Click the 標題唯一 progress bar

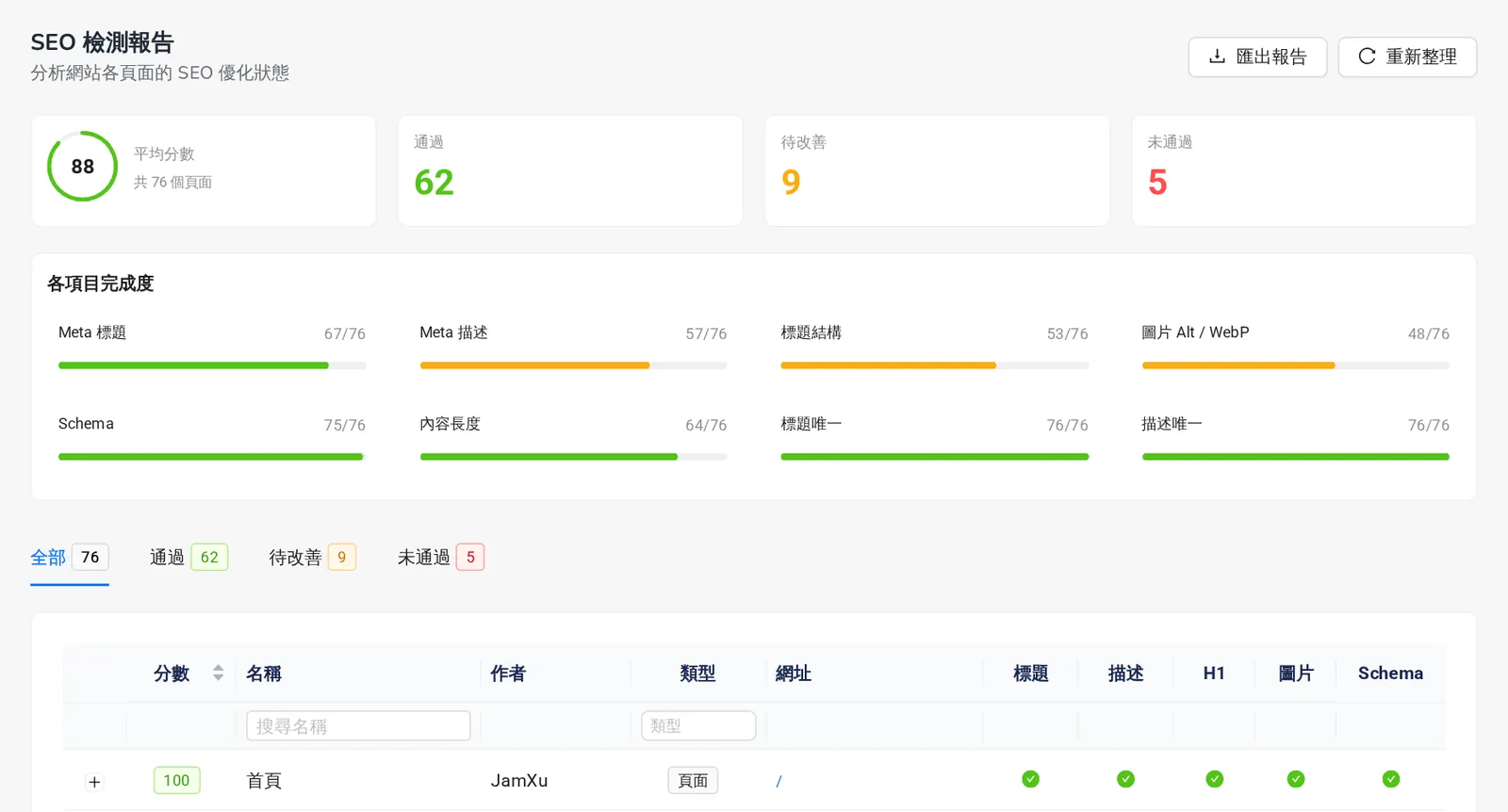click(935, 457)
